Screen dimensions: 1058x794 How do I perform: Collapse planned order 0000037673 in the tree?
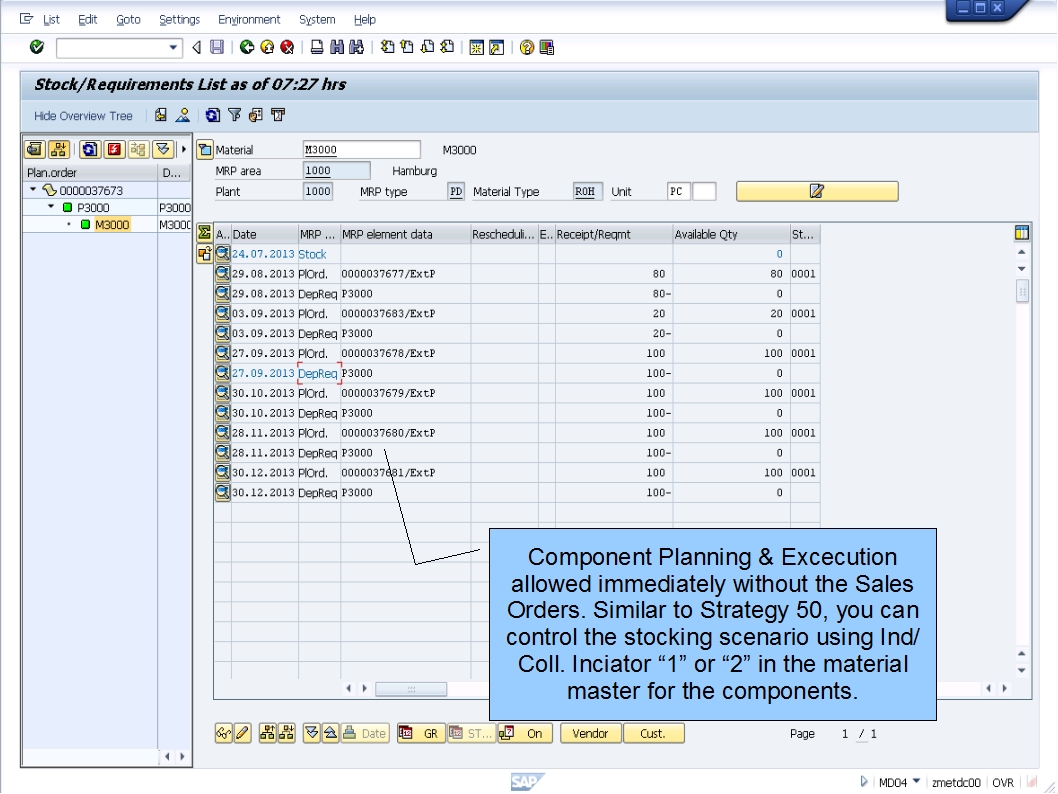click(33, 188)
